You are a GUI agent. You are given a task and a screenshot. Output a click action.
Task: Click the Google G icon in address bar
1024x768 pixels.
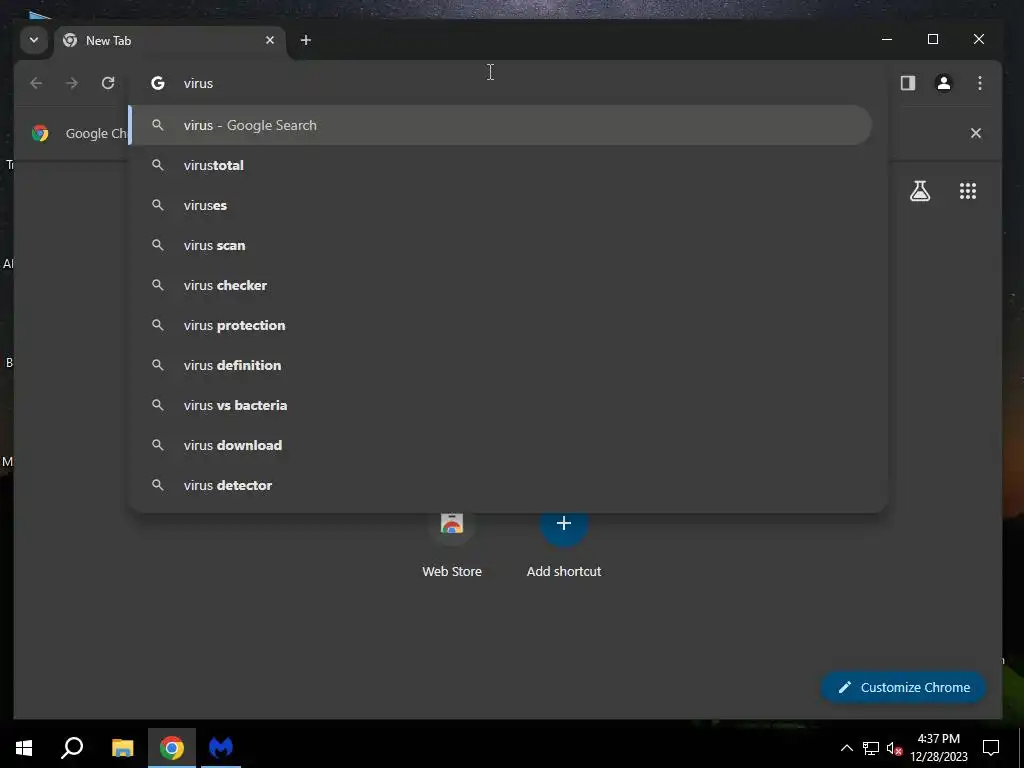157,83
